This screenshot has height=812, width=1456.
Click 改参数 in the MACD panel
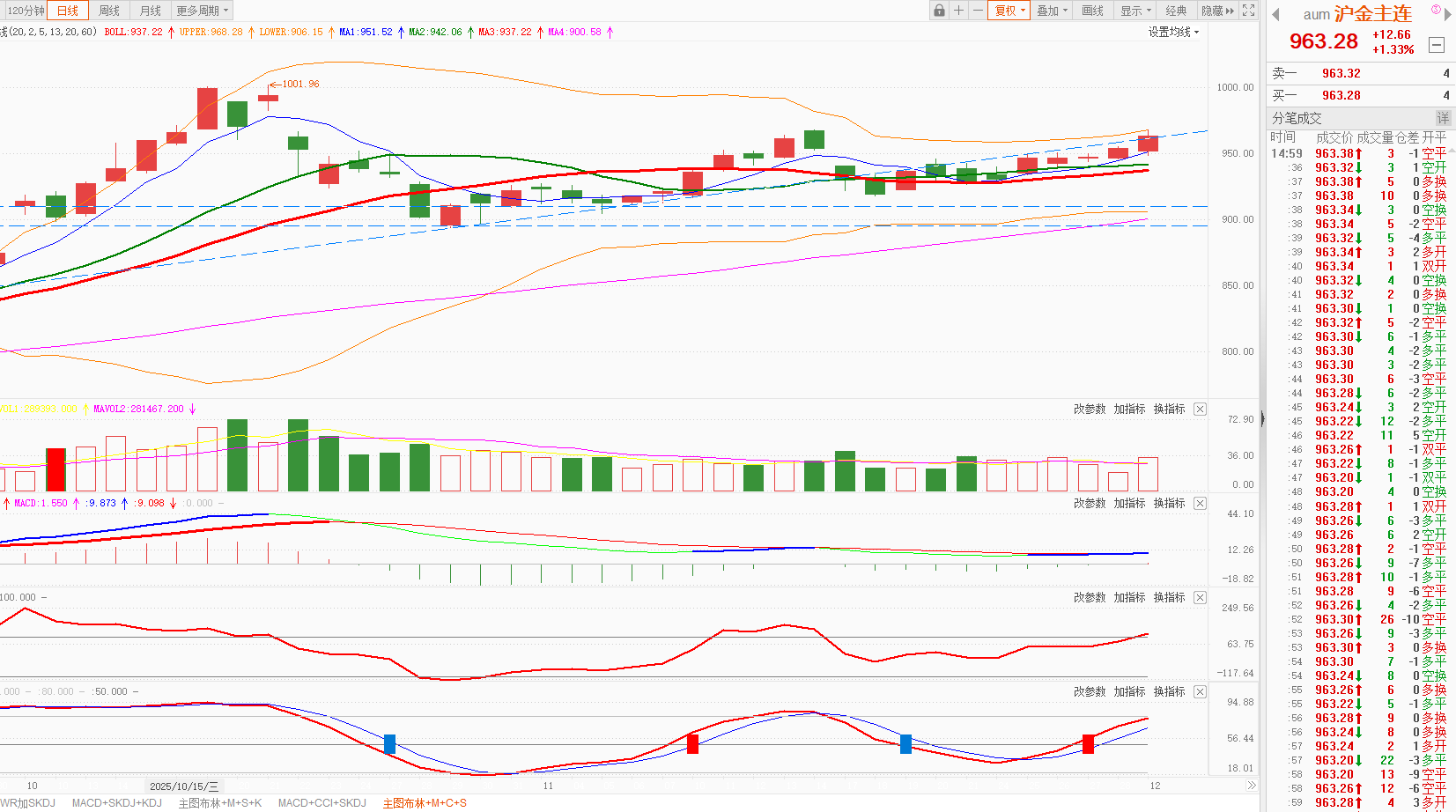pos(1090,504)
